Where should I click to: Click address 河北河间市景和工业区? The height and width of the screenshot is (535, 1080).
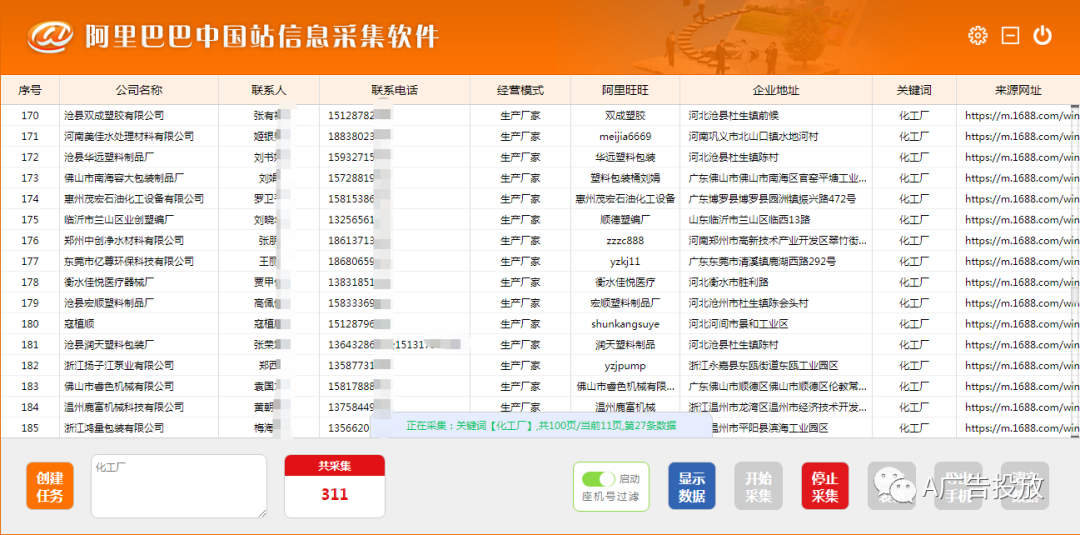(738, 324)
